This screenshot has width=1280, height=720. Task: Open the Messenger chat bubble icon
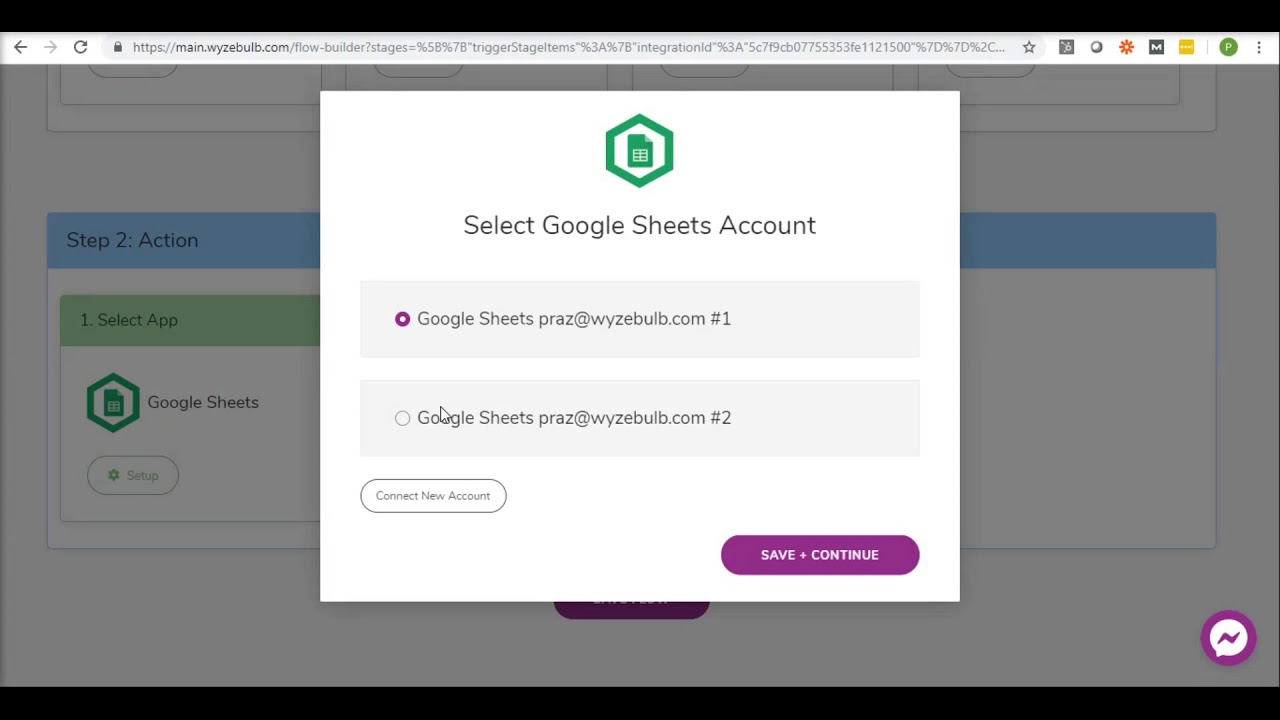1228,638
